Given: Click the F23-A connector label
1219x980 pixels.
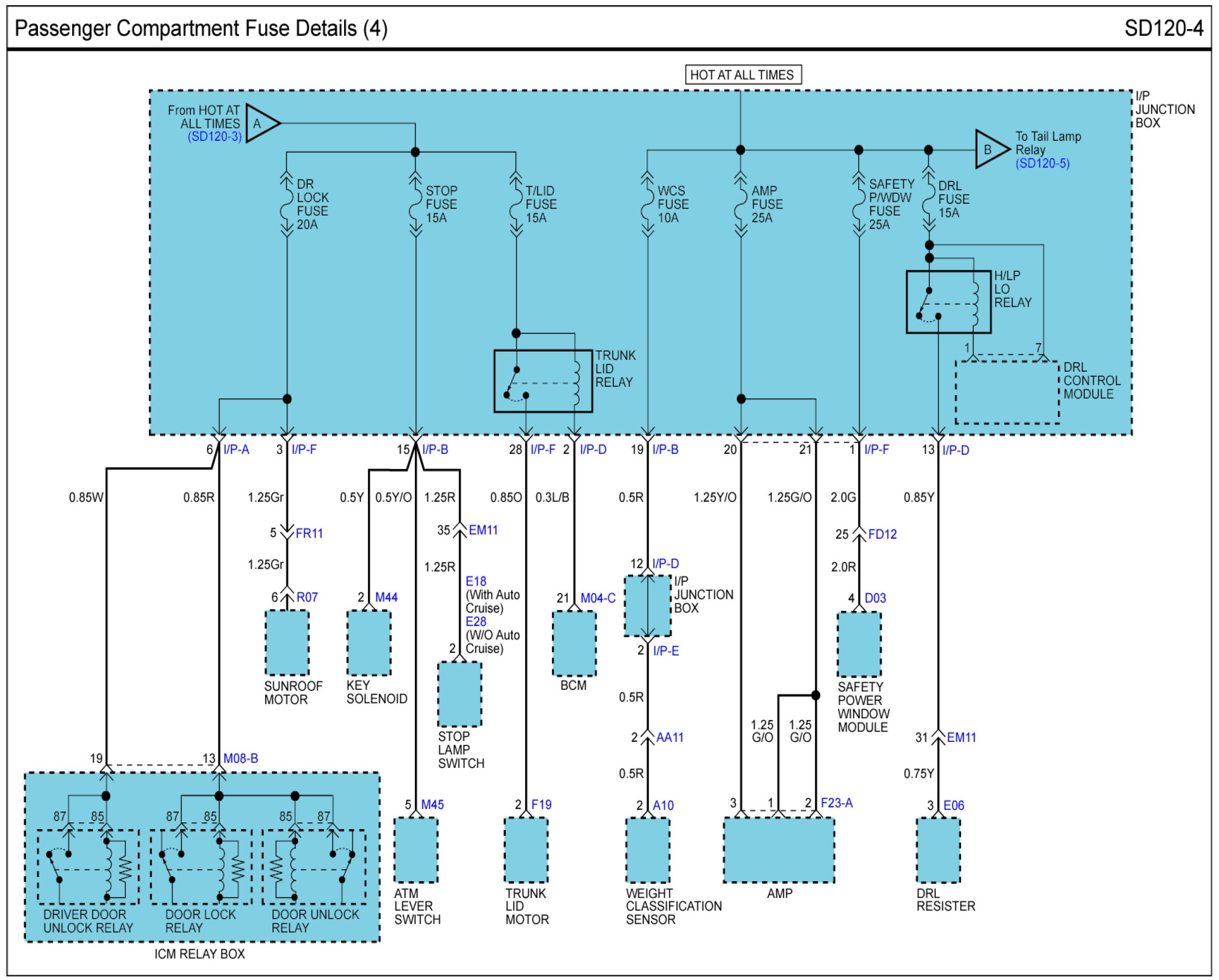Looking at the screenshot, I should [836, 803].
